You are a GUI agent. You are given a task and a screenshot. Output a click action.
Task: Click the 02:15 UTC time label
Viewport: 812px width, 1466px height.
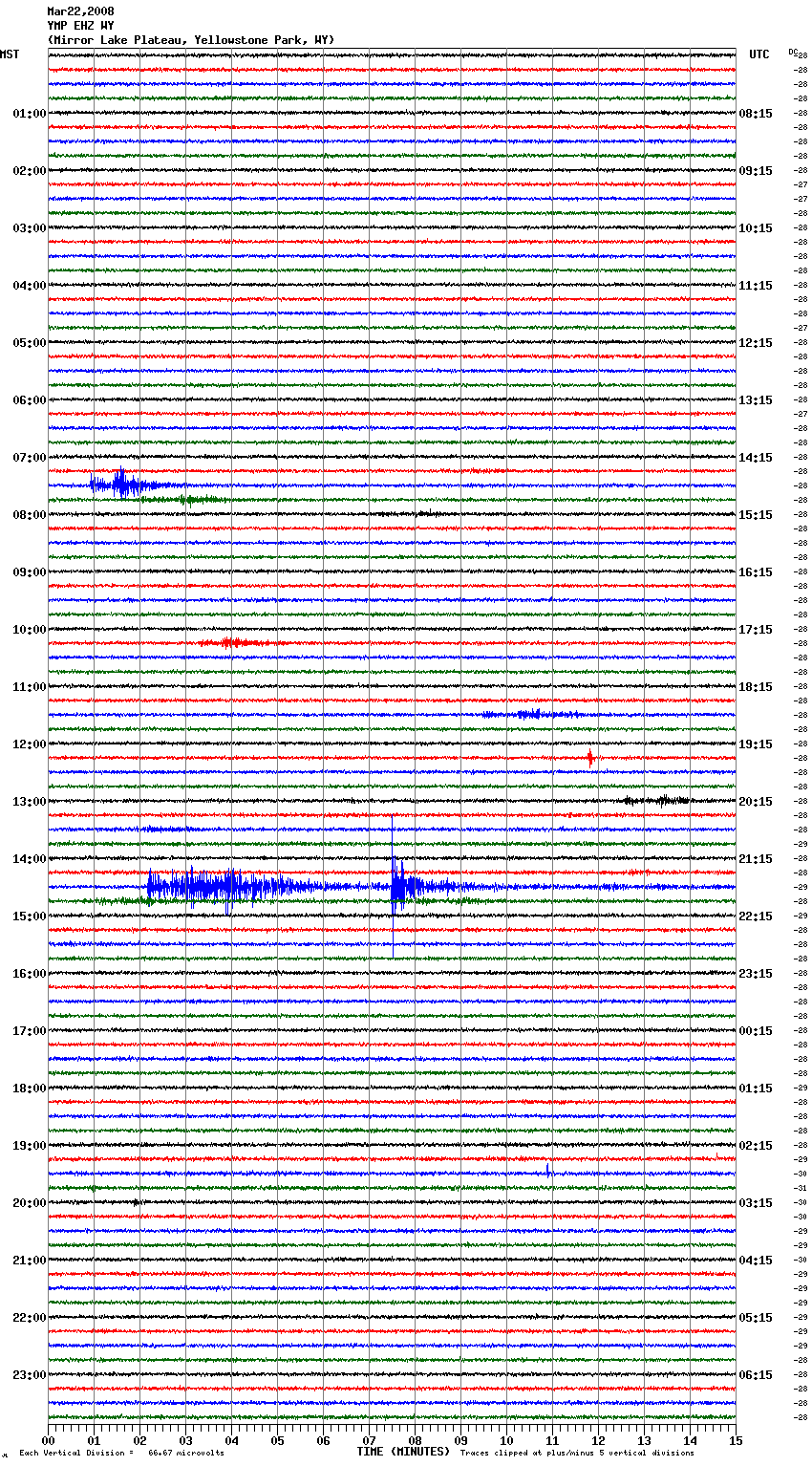click(756, 1146)
